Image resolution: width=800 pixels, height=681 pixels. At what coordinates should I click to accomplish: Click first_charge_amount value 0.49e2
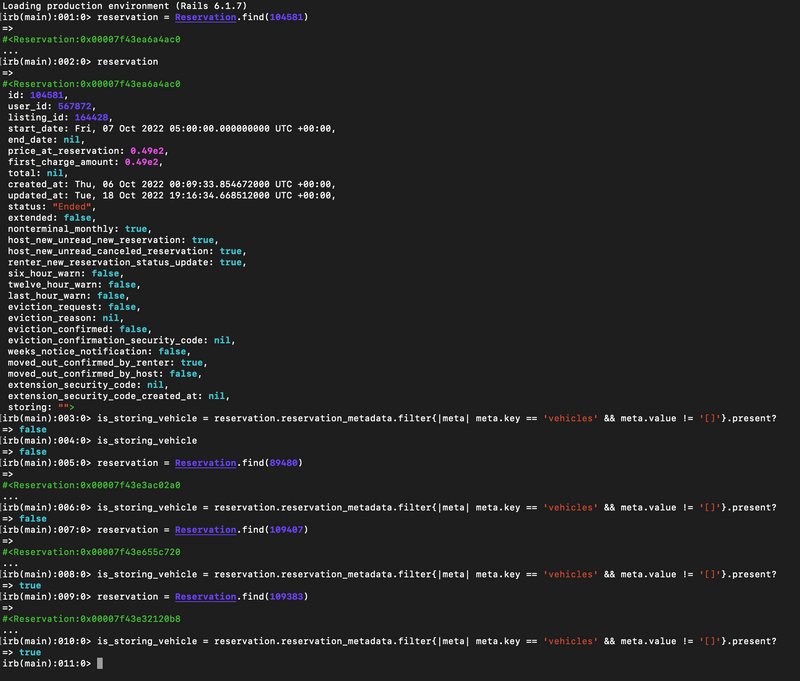coord(141,162)
